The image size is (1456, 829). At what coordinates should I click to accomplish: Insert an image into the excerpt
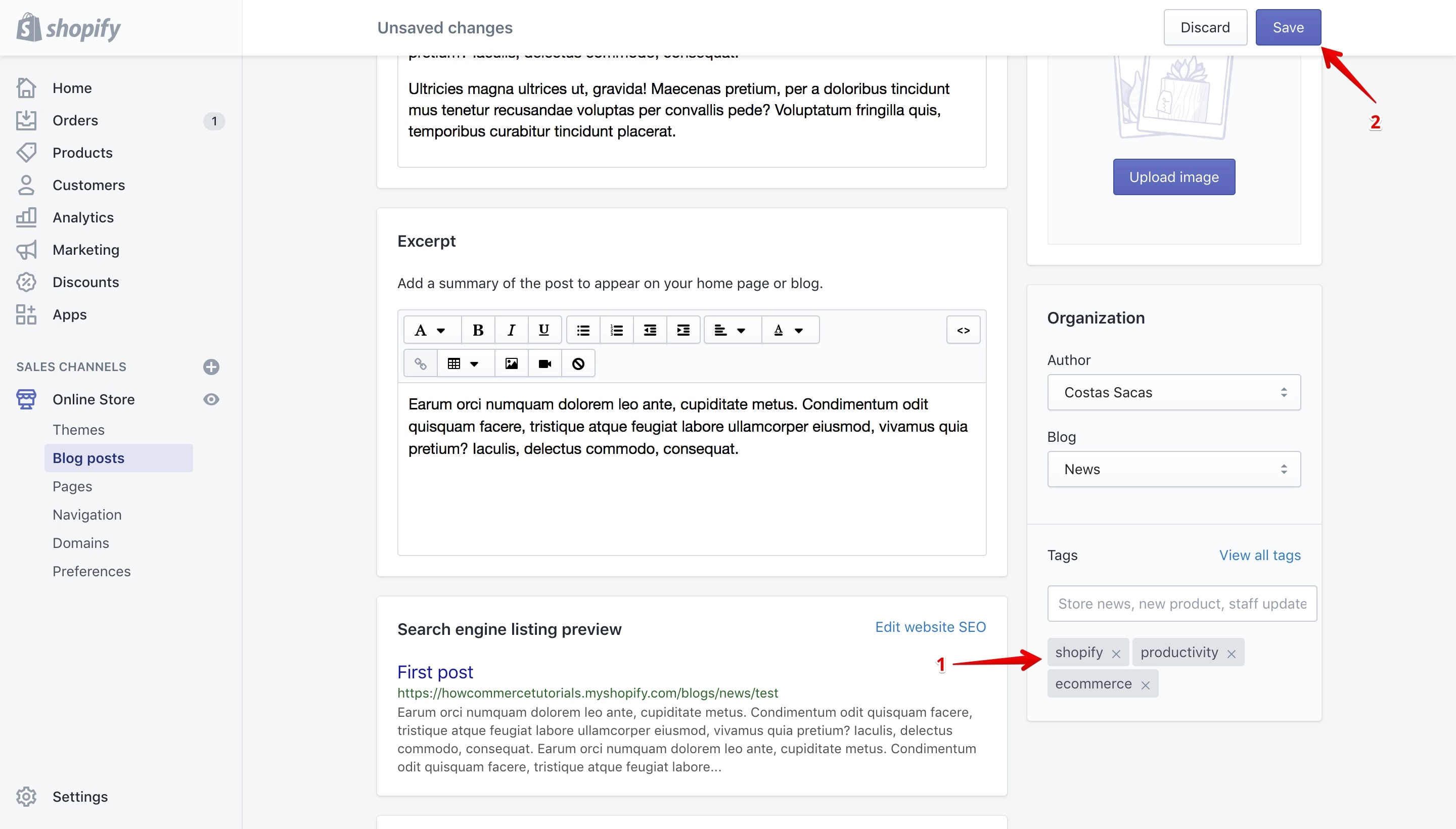511,363
